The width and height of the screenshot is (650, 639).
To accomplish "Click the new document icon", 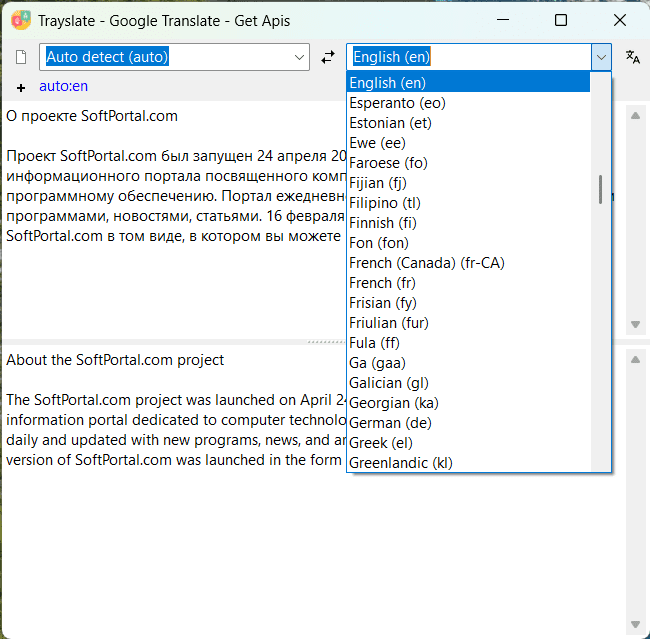I will [21, 57].
